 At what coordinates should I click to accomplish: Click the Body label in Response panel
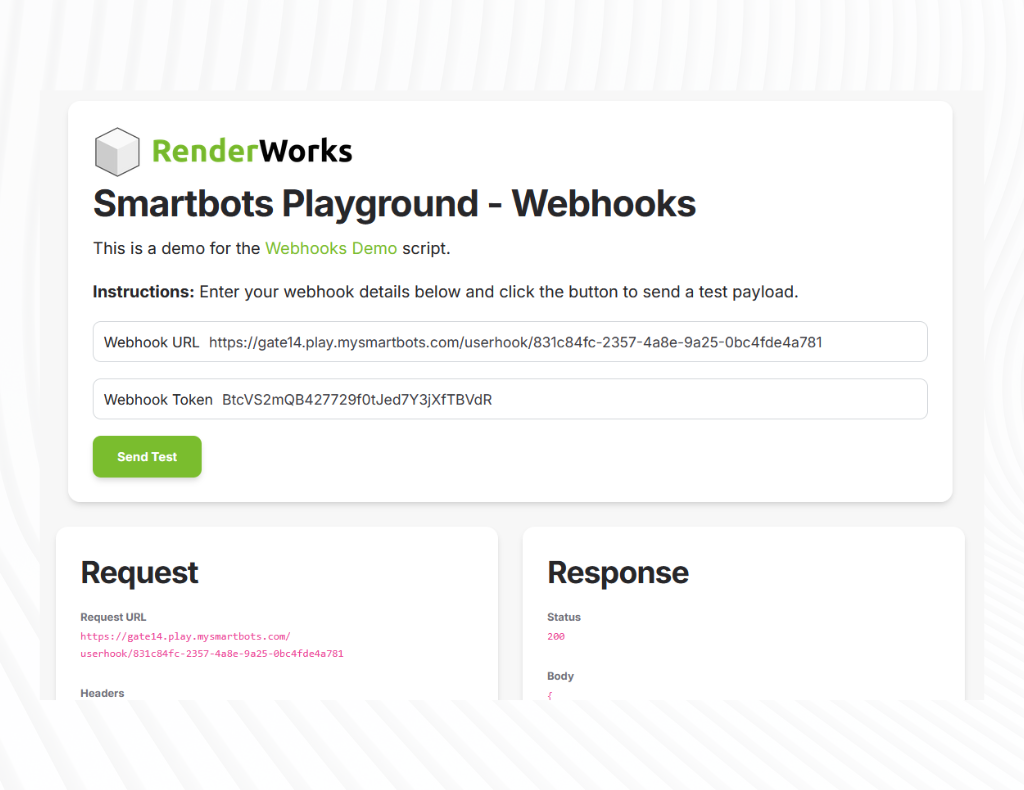pyautogui.click(x=560, y=676)
